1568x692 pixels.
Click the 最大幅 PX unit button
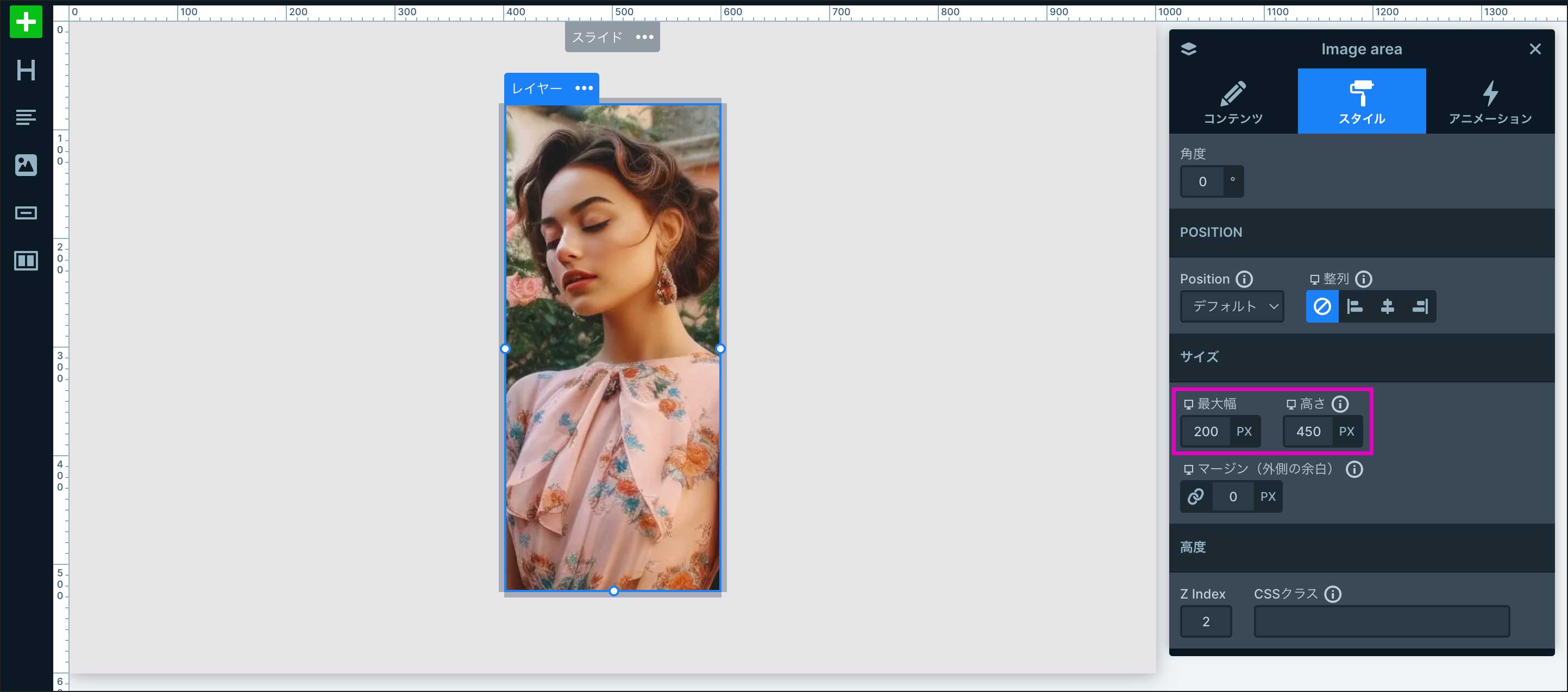(x=1244, y=431)
